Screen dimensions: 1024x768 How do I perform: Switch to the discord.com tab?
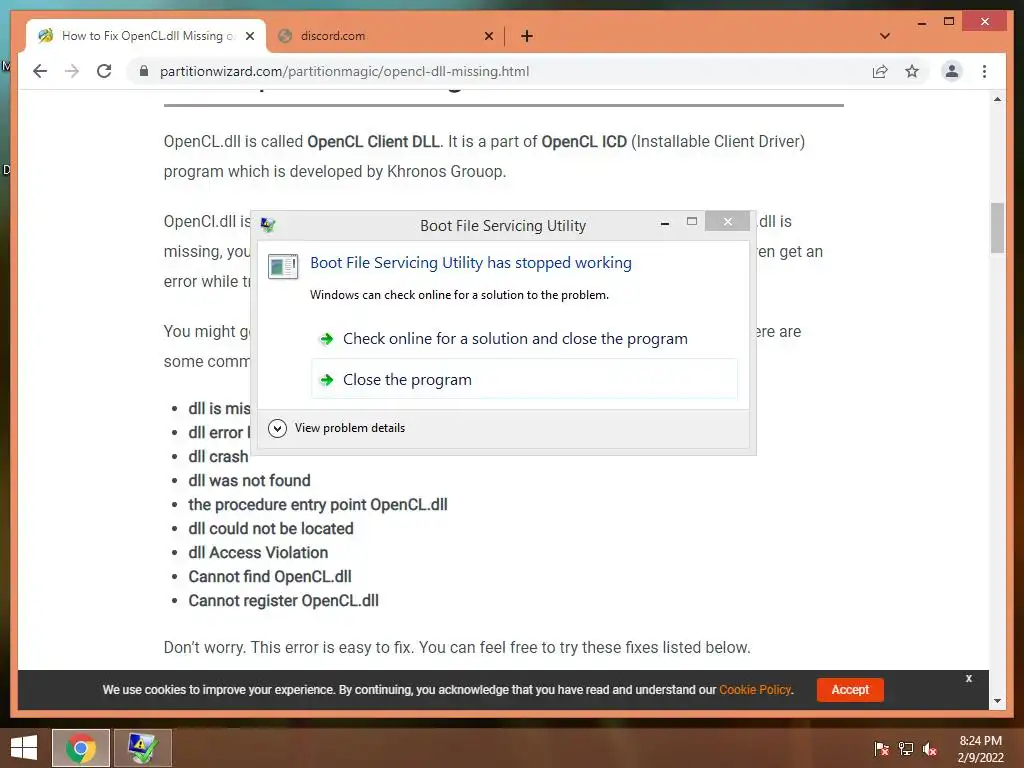[x=386, y=36]
